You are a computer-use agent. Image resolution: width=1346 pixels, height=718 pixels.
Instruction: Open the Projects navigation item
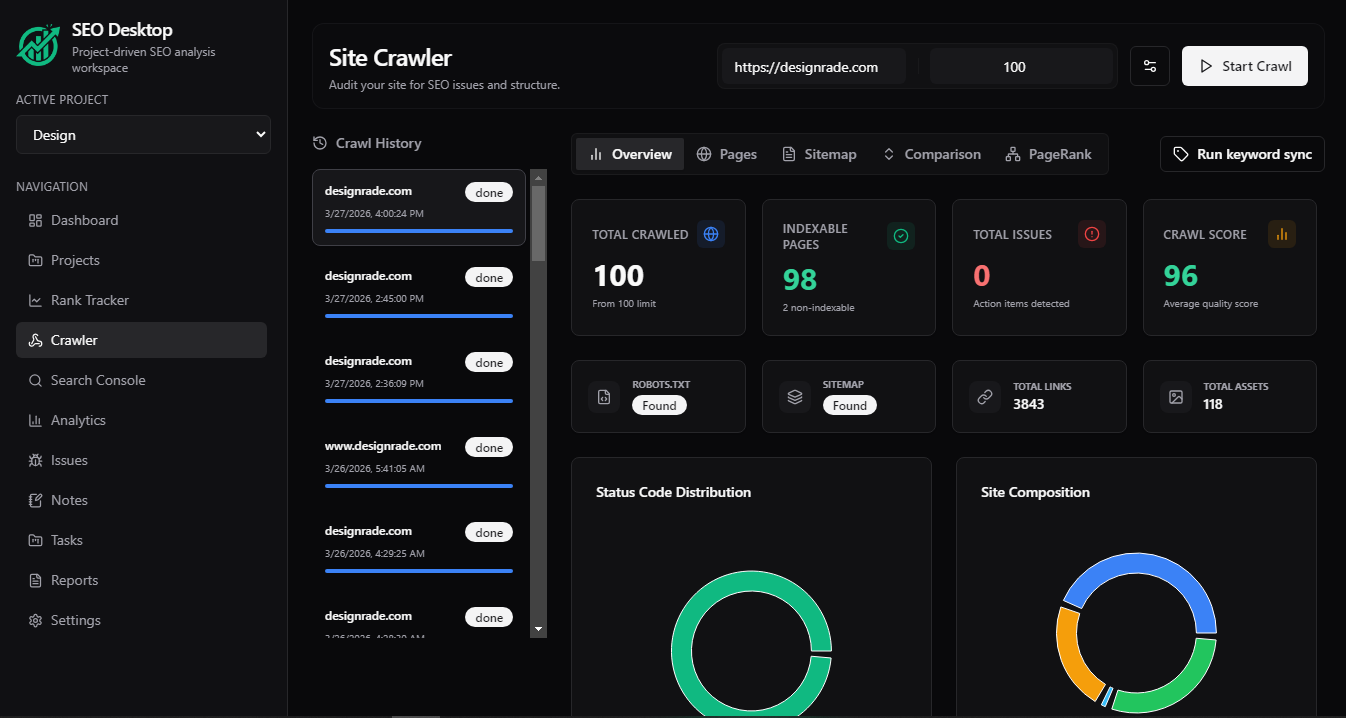[x=141, y=260]
